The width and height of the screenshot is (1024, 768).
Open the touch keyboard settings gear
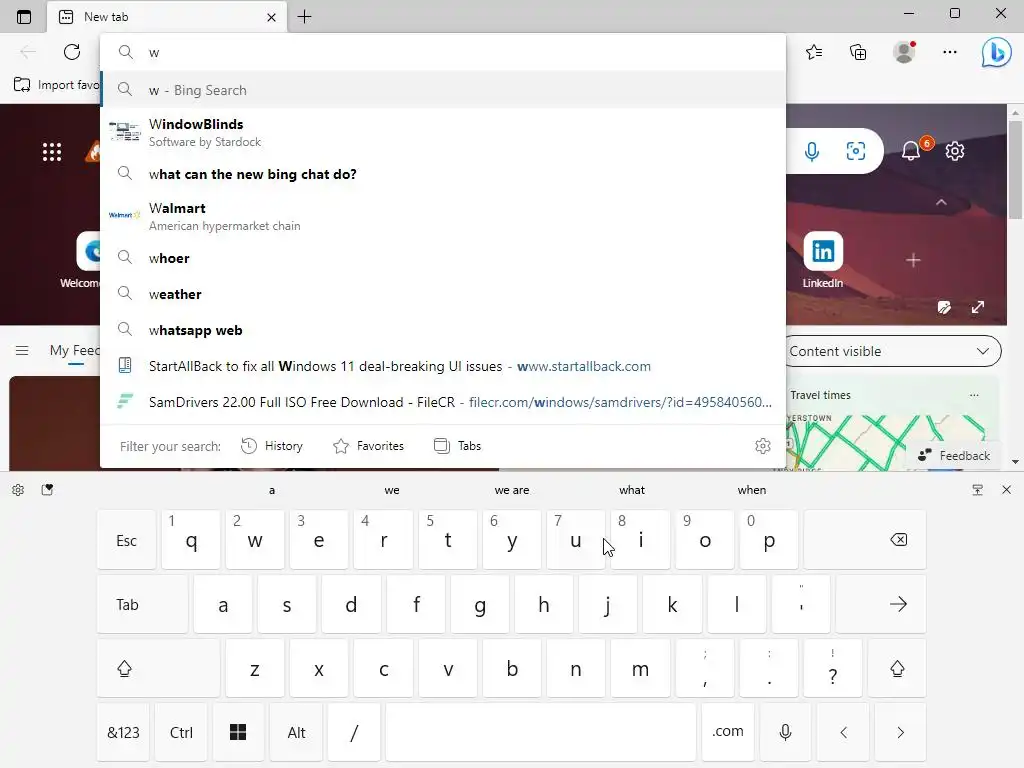coord(18,490)
